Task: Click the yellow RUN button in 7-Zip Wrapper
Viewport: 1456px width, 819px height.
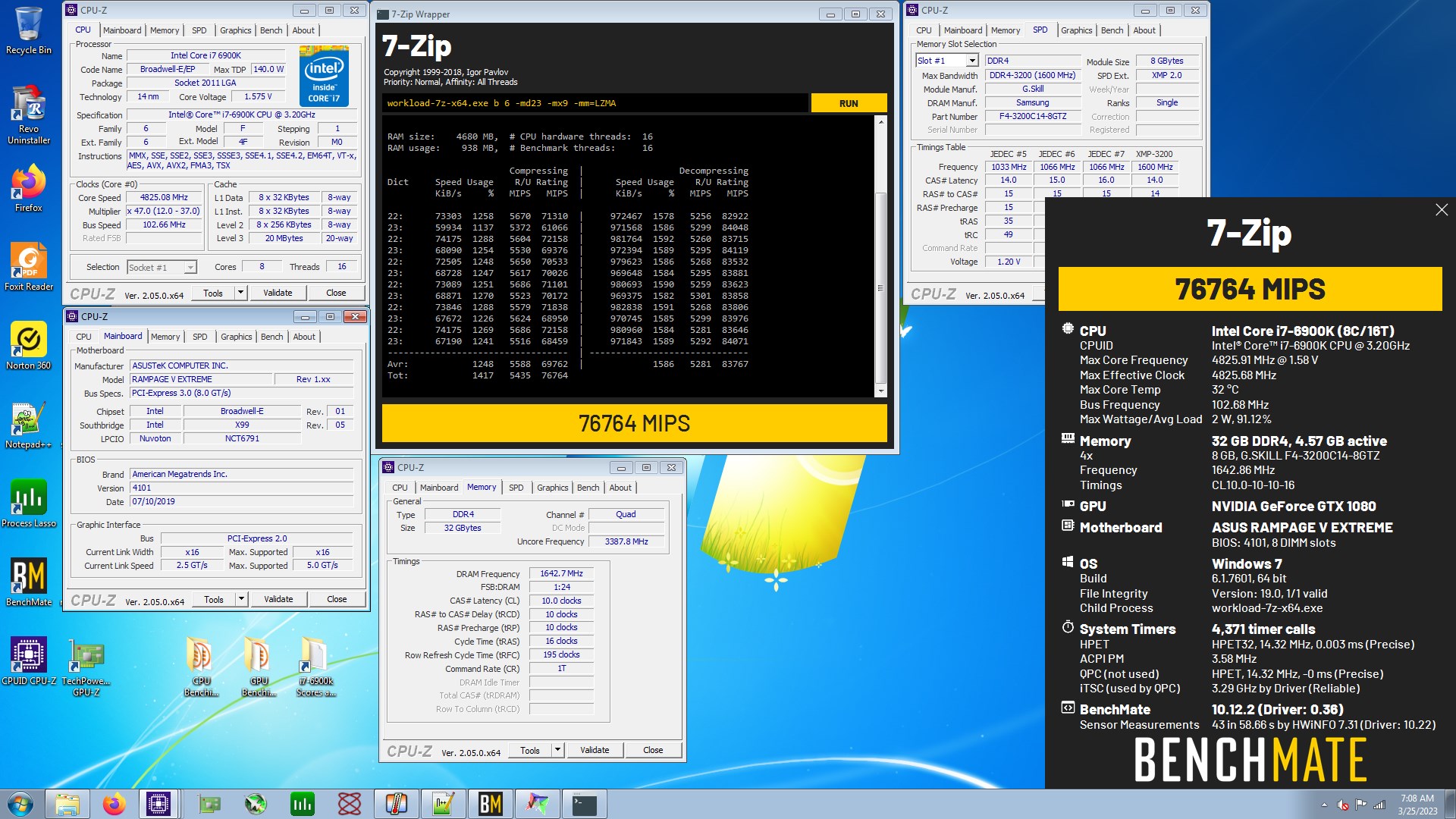Action: point(849,103)
